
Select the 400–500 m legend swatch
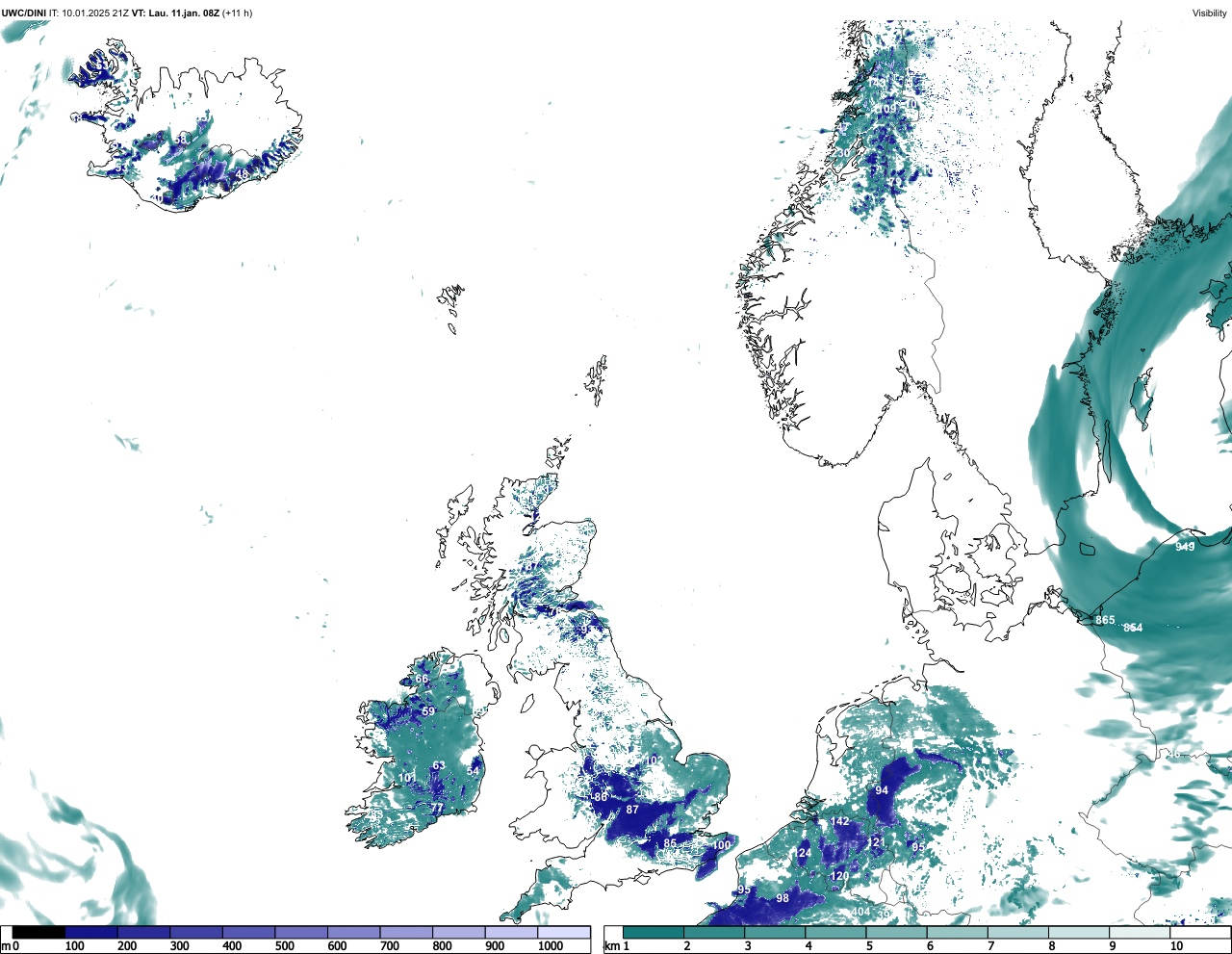point(248,932)
